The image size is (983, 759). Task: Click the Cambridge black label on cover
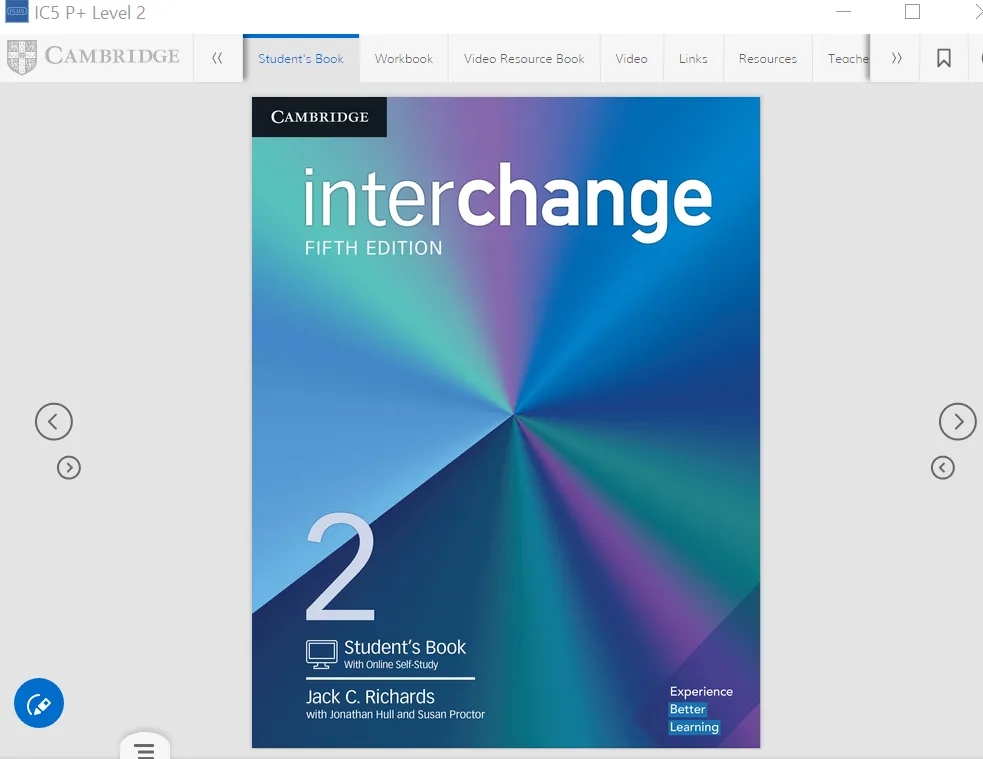[319, 117]
